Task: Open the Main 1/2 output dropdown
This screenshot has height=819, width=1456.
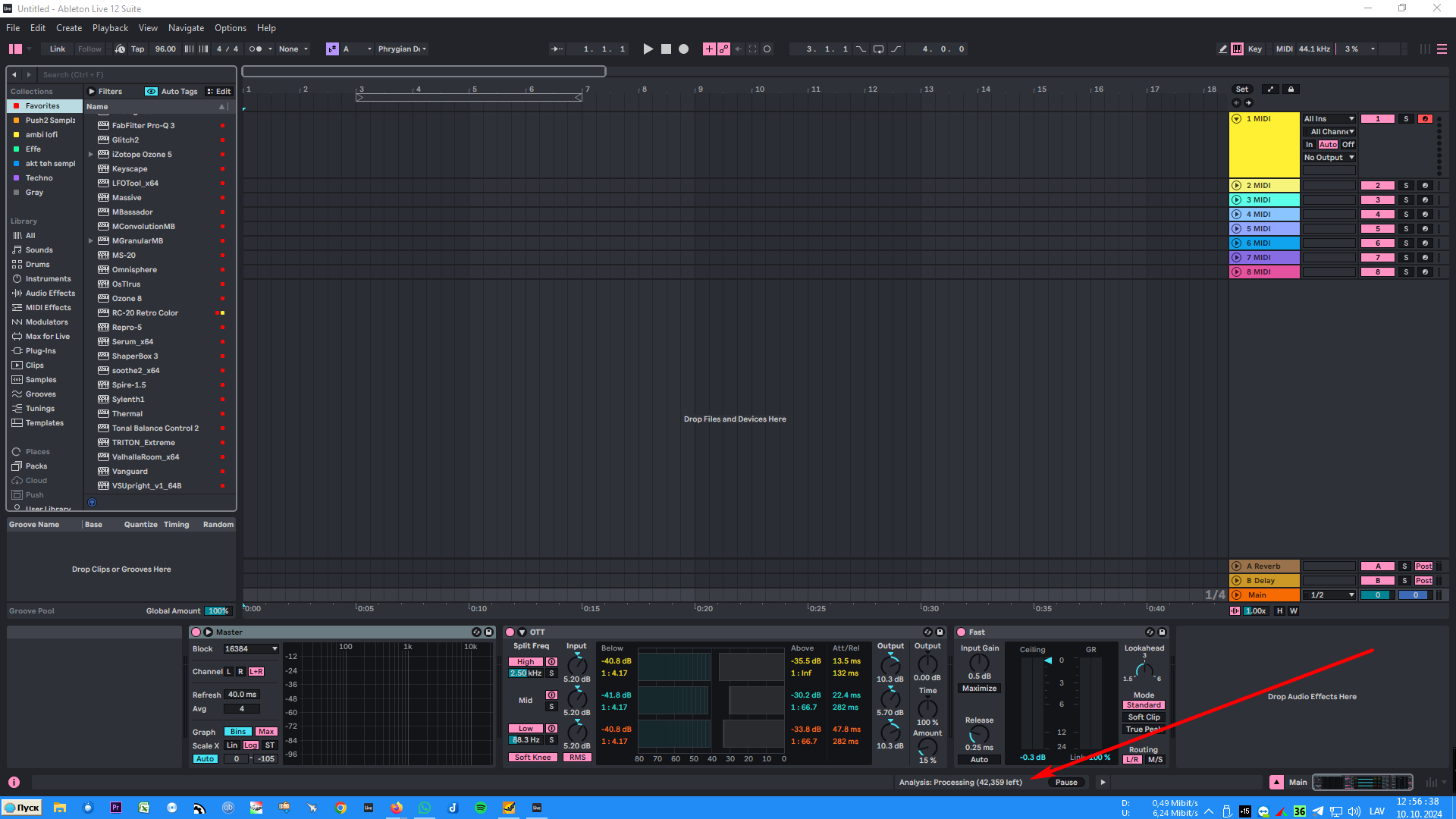Action: click(x=1329, y=595)
